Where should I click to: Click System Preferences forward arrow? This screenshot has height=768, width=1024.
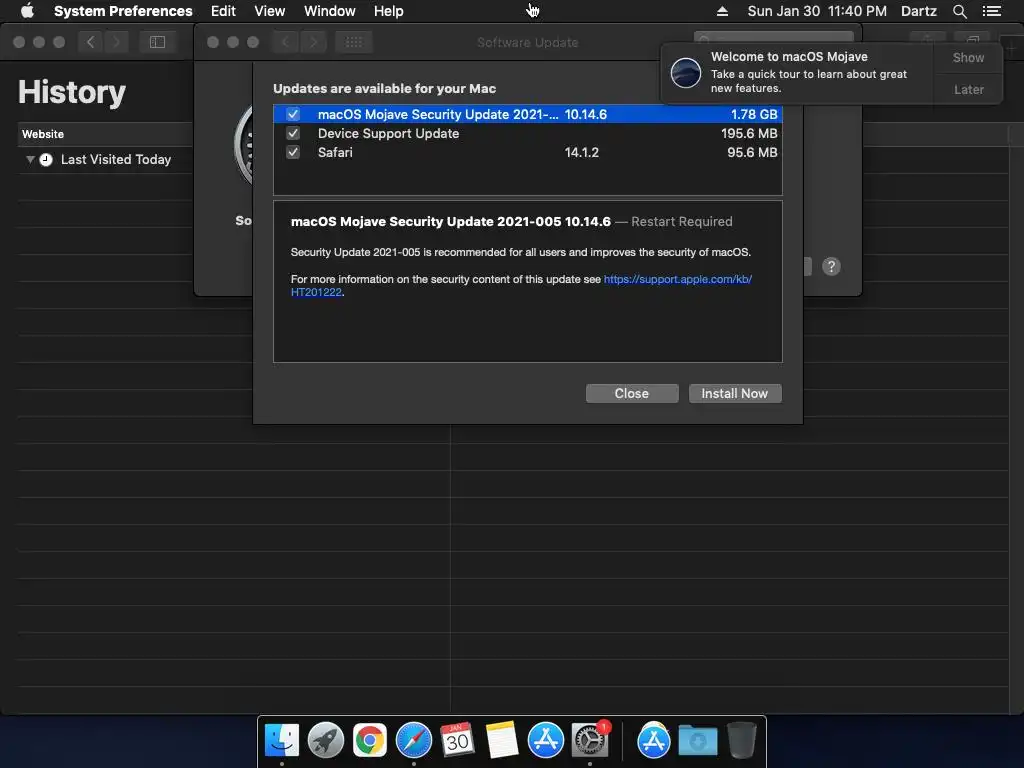(x=313, y=42)
